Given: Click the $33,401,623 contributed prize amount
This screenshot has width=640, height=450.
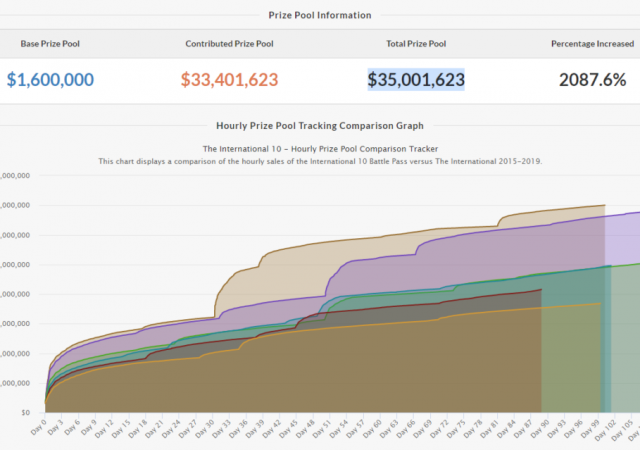Looking at the screenshot, I should (x=229, y=80).
